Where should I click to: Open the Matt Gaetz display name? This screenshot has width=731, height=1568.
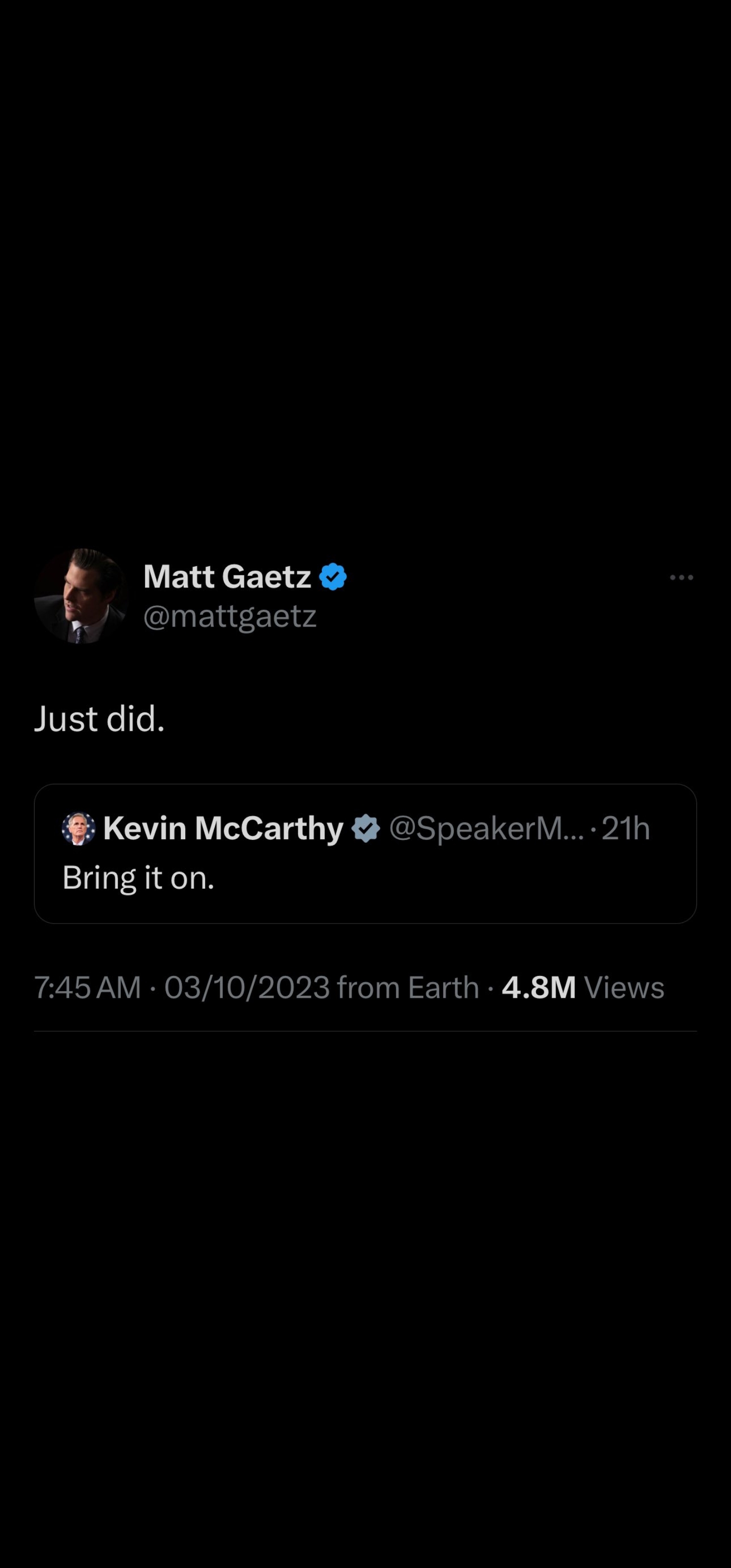tap(227, 576)
